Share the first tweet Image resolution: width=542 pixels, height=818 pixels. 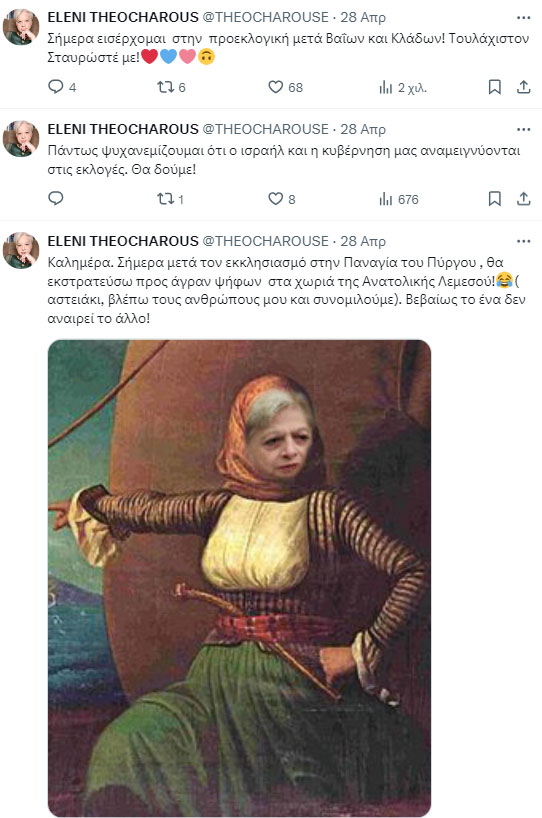point(523,87)
